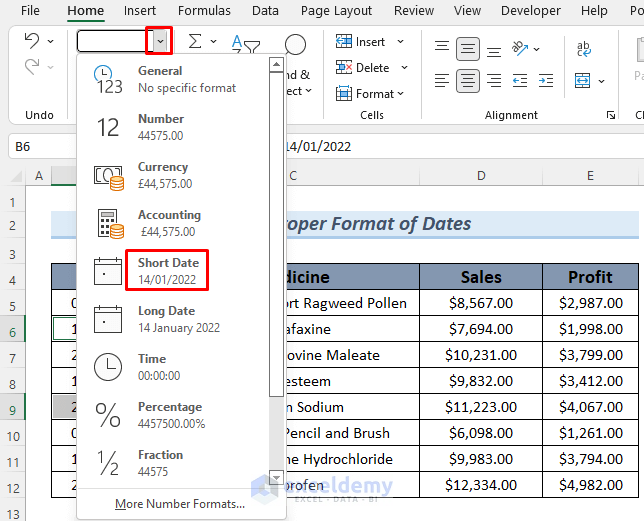Switch to the Page Layout tab
Image resolution: width=644 pixels, height=521 pixels.
click(336, 11)
